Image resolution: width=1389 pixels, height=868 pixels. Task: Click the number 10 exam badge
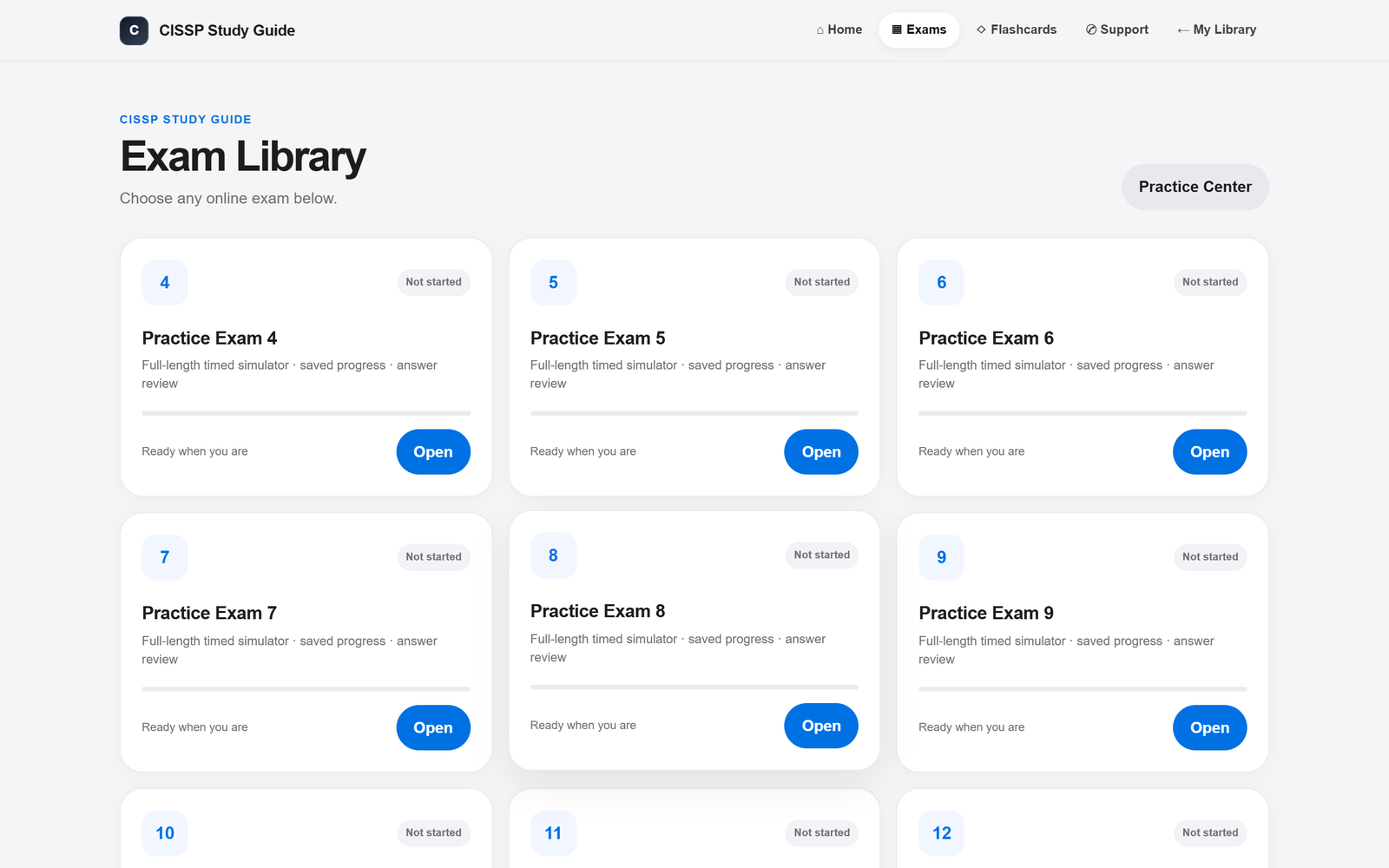[165, 833]
